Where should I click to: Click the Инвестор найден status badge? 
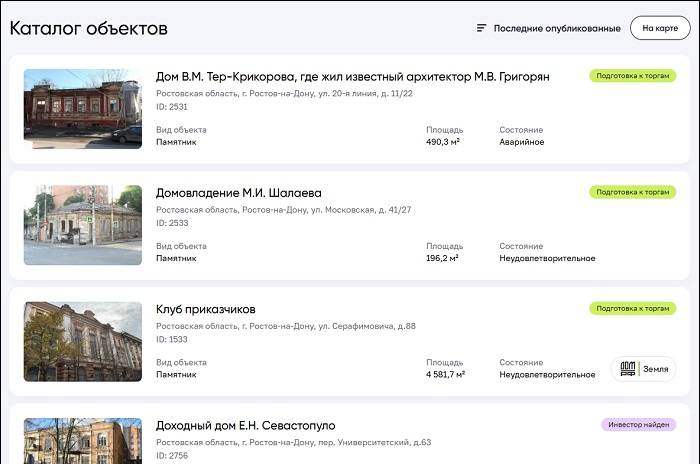638,425
